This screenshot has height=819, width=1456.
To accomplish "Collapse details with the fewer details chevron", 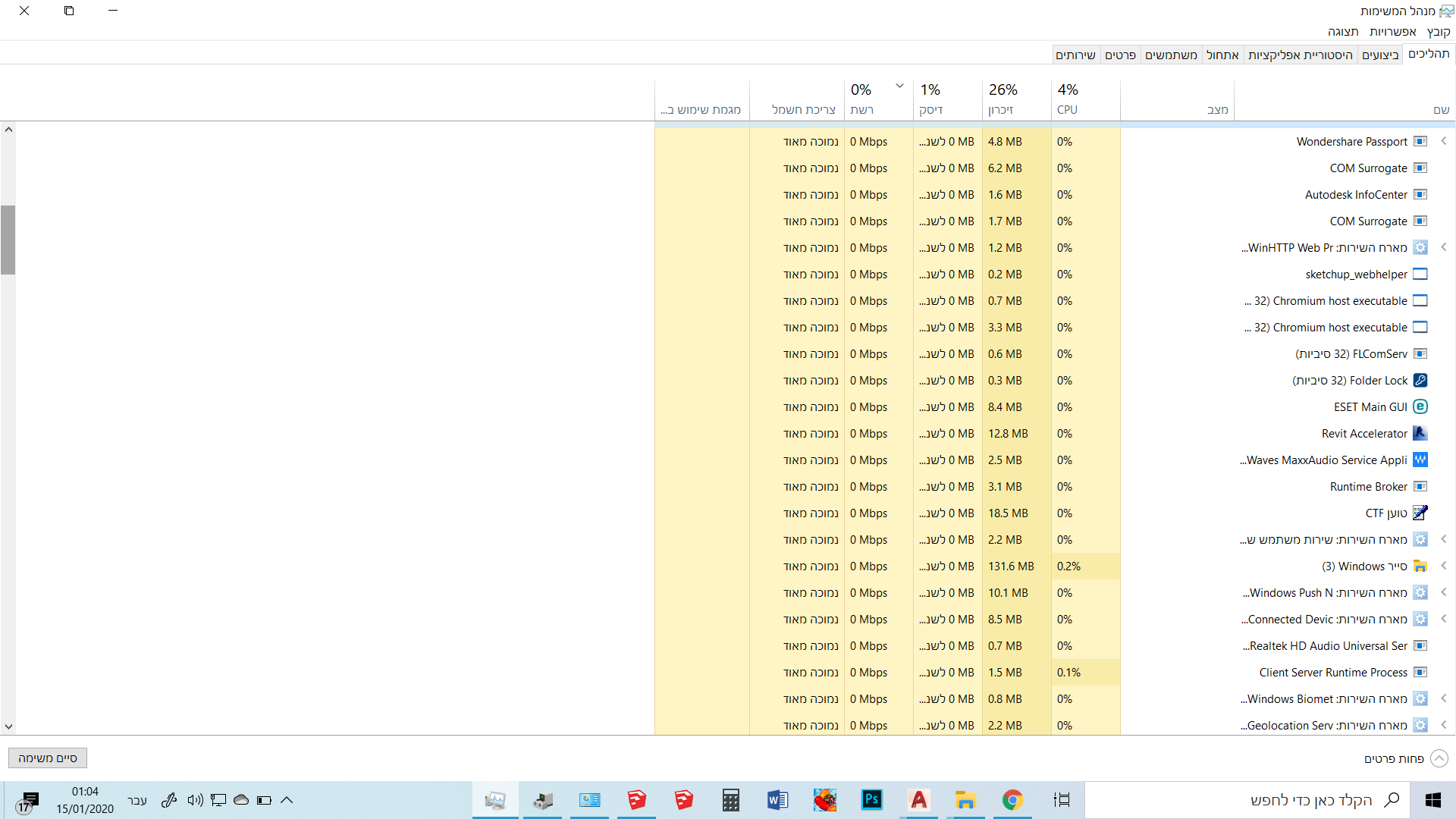I will point(1439,758).
